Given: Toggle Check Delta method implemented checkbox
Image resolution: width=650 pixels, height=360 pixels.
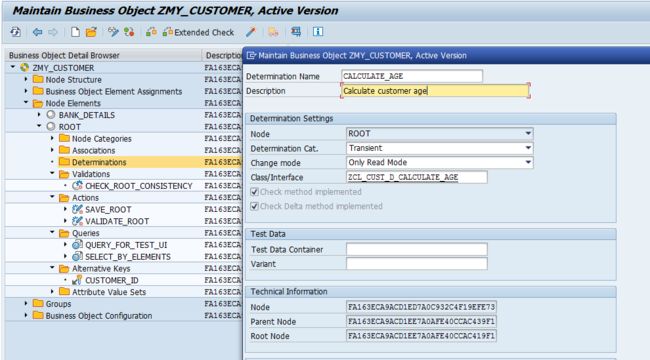Looking at the screenshot, I should pyautogui.click(x=255, y=206).
